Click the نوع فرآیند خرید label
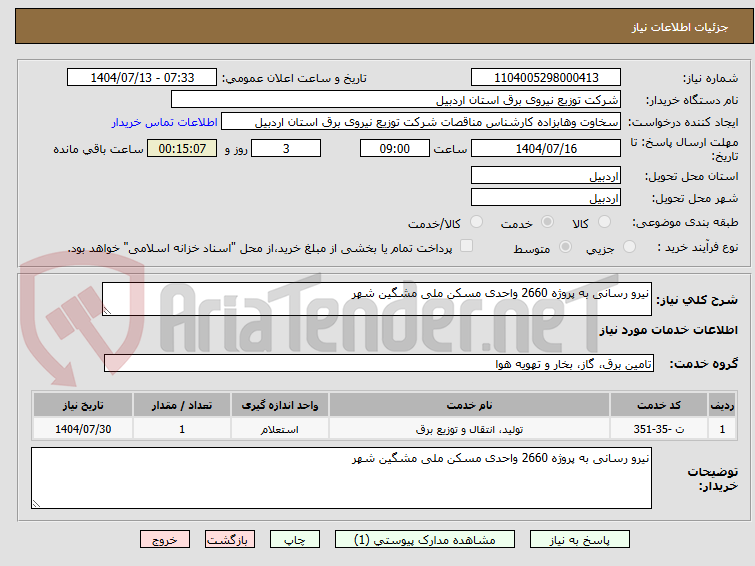755x566 pixels. point(698,247)
